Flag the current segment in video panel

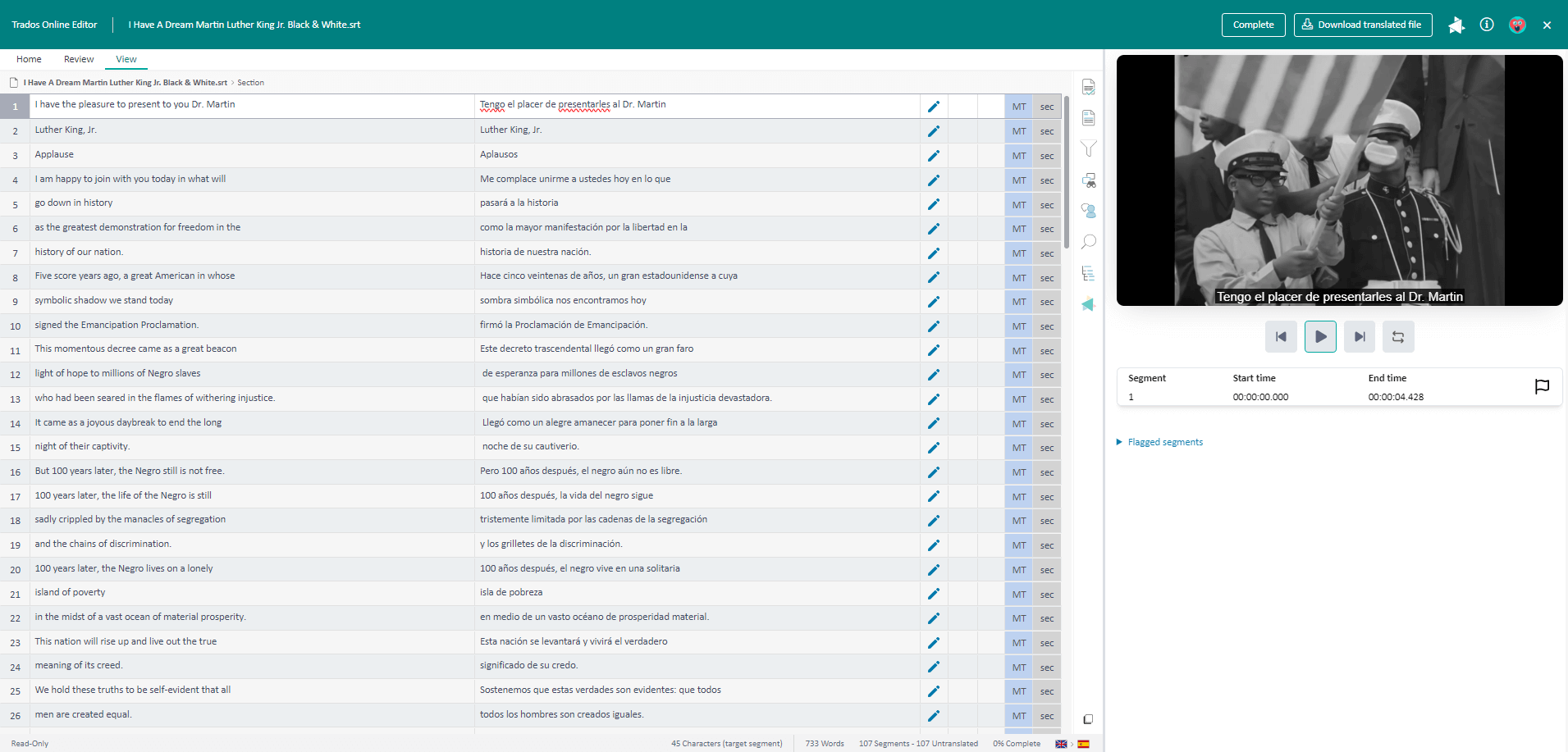pyautogui.click(x=1542, y=386)
